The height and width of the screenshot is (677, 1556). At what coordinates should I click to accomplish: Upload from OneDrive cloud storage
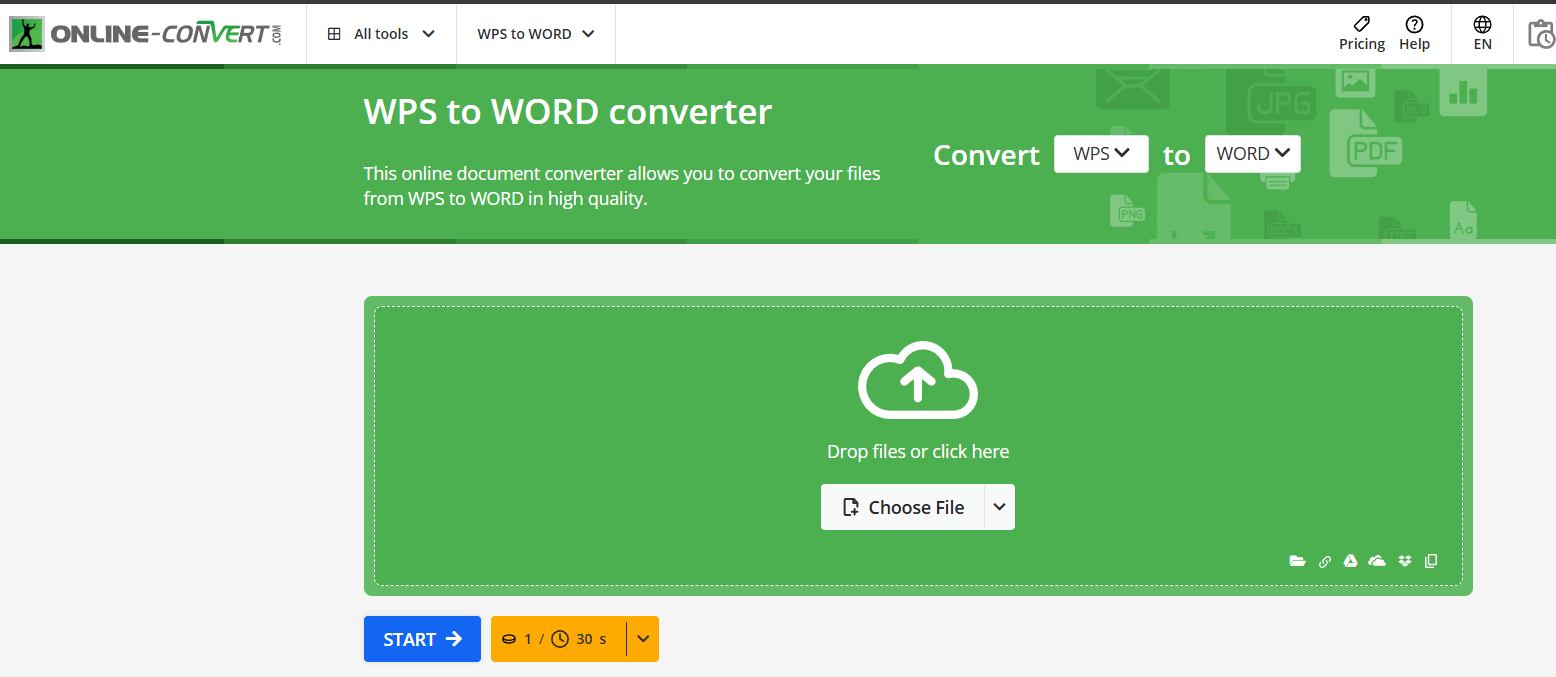coord(1377,561)
